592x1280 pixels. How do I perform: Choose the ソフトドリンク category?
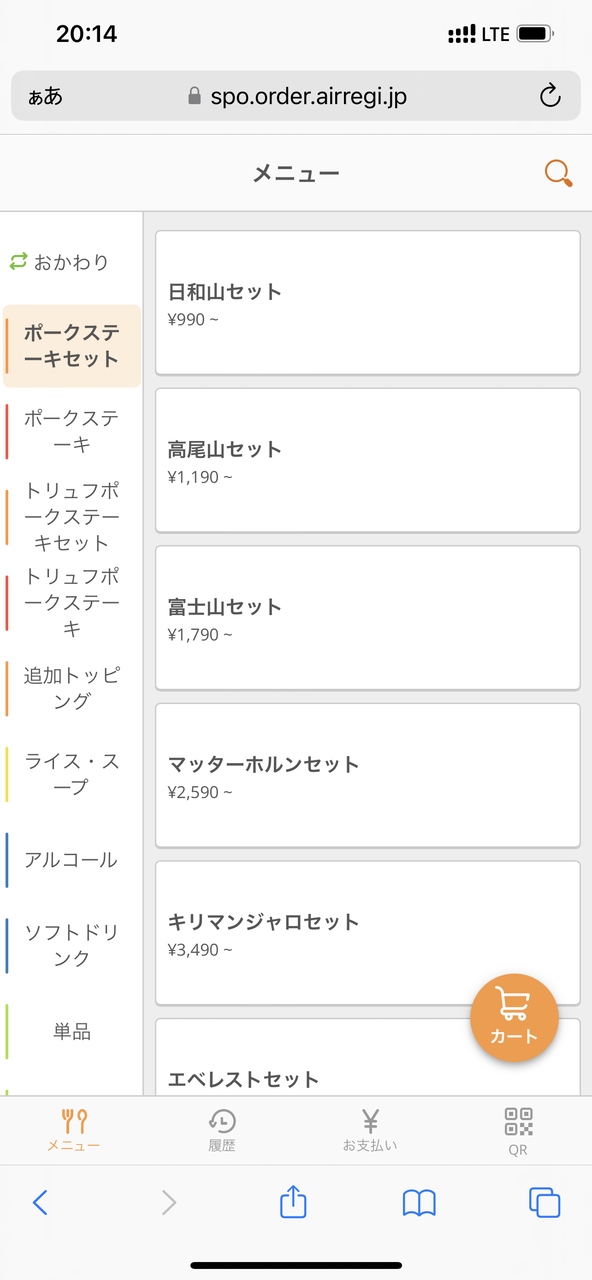pyautogui.click(x=72, y=946)
